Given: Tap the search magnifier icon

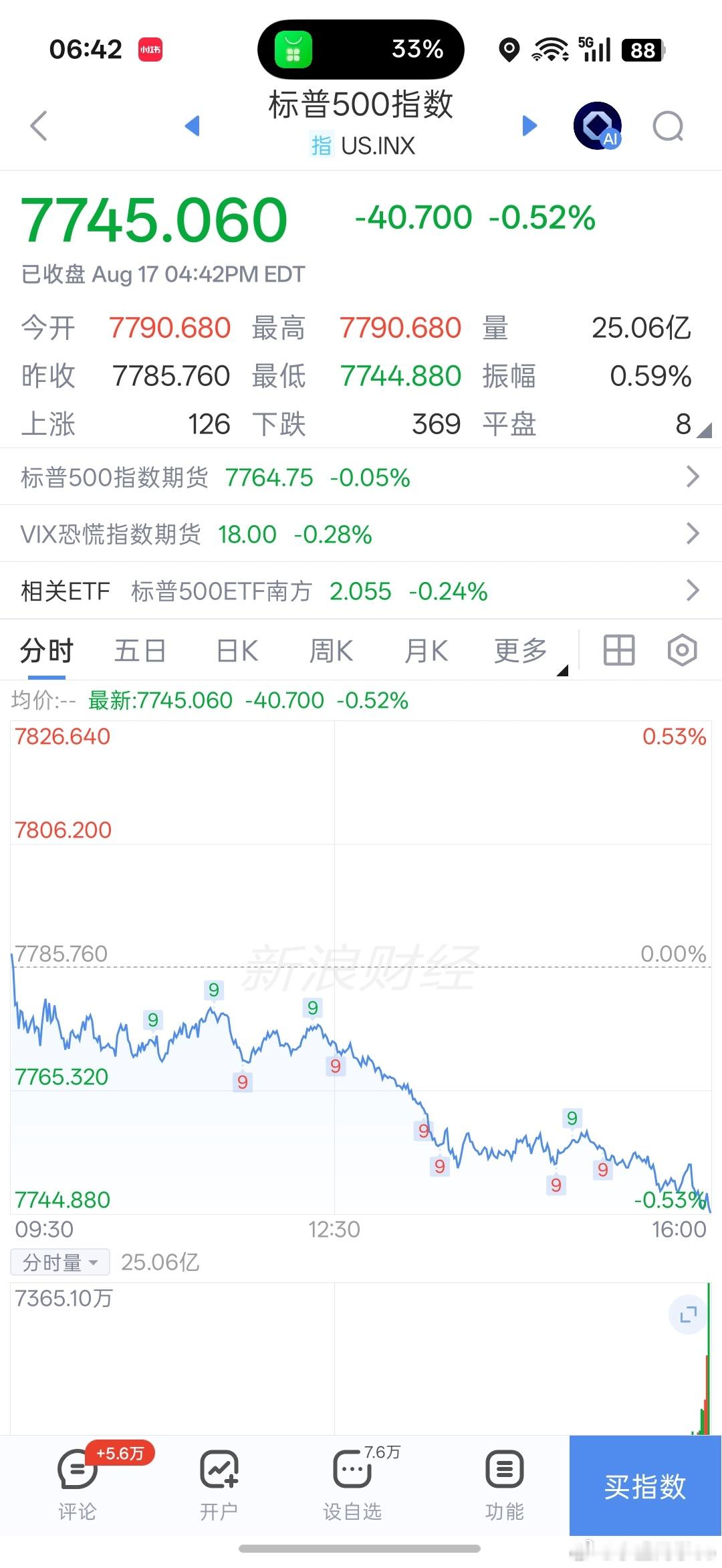Looking at the screenshot, I should pos(669,126).
